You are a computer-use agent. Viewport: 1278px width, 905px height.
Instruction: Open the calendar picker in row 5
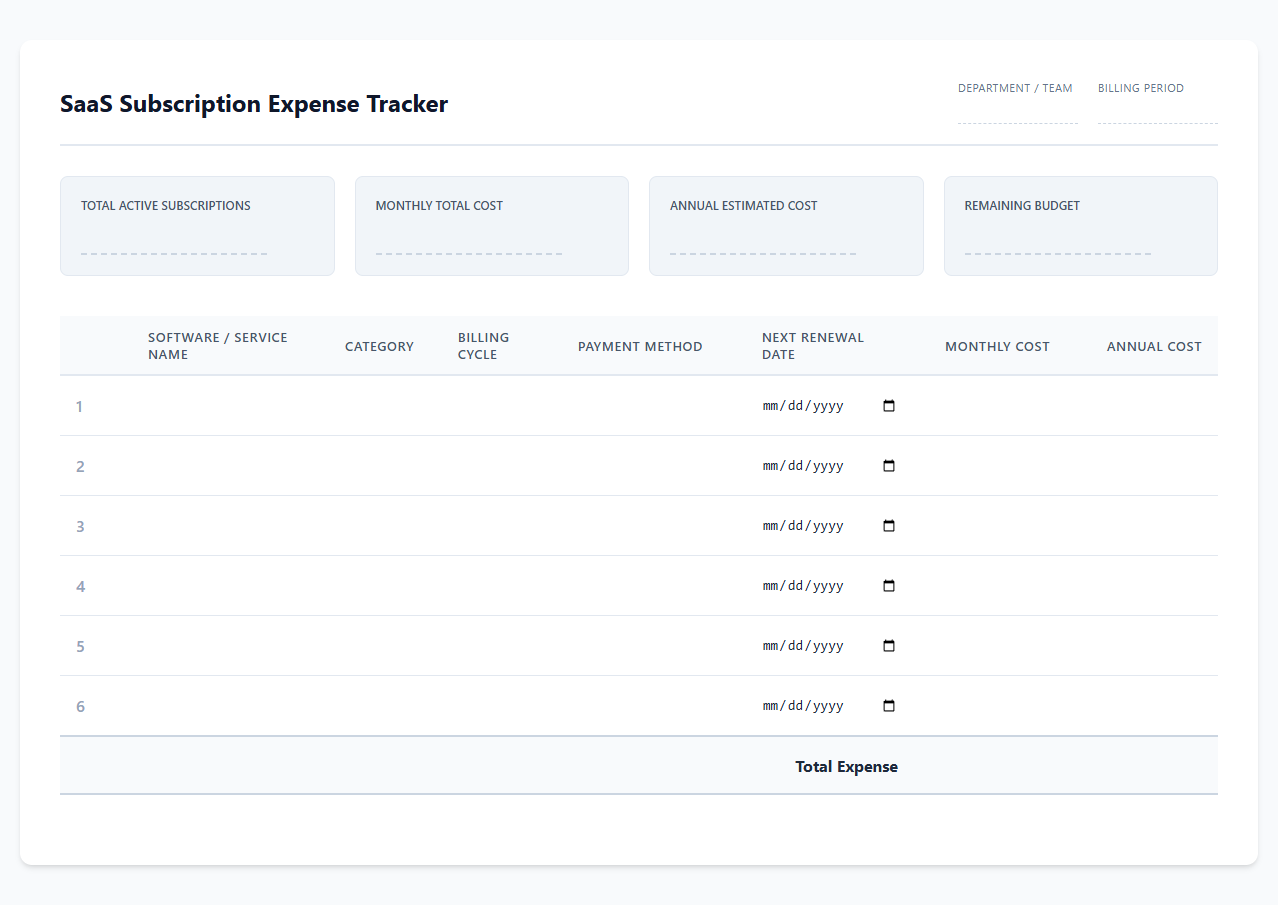click(x=889, y=646)
